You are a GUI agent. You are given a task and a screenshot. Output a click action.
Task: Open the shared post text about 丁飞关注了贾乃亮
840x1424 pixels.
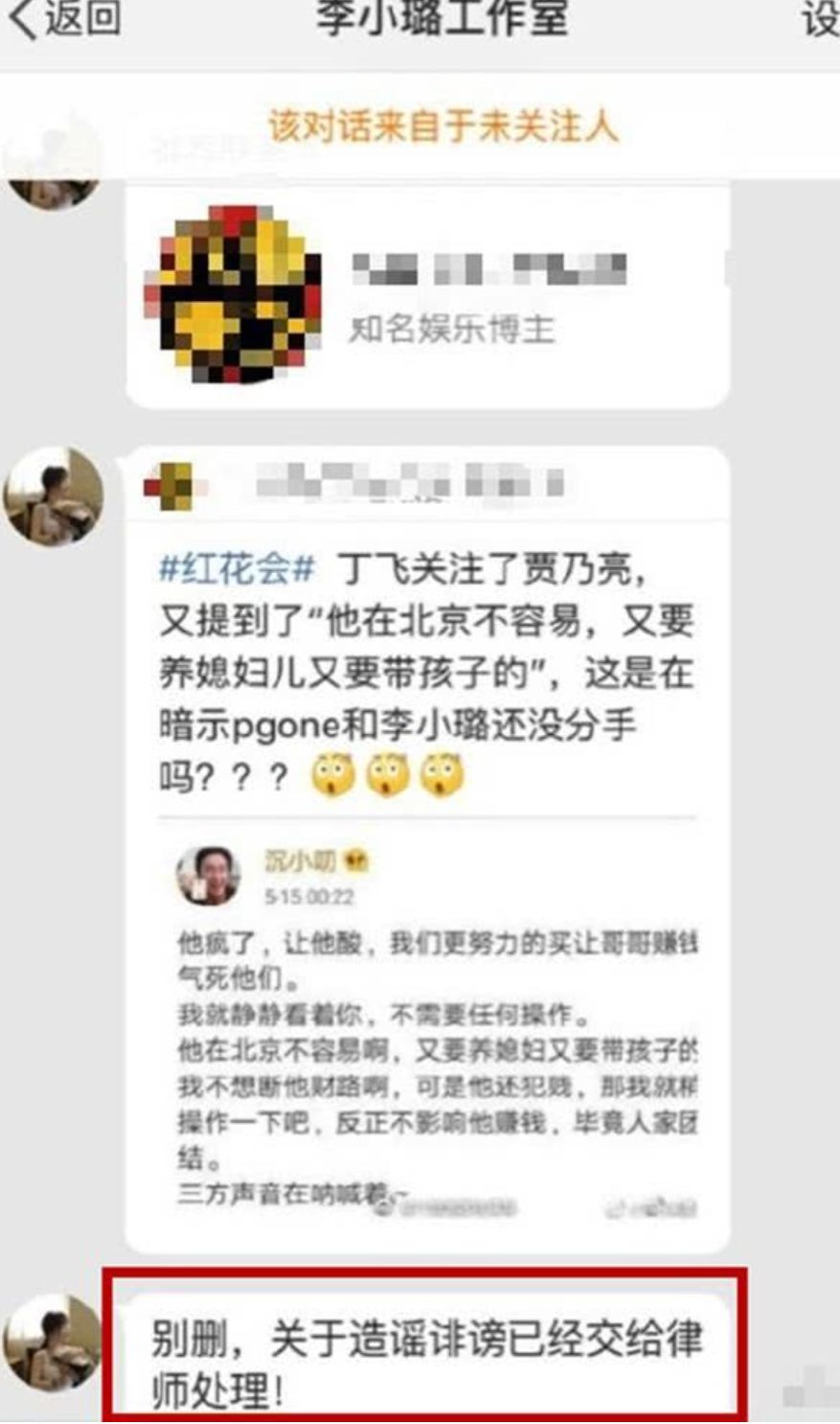426,674
